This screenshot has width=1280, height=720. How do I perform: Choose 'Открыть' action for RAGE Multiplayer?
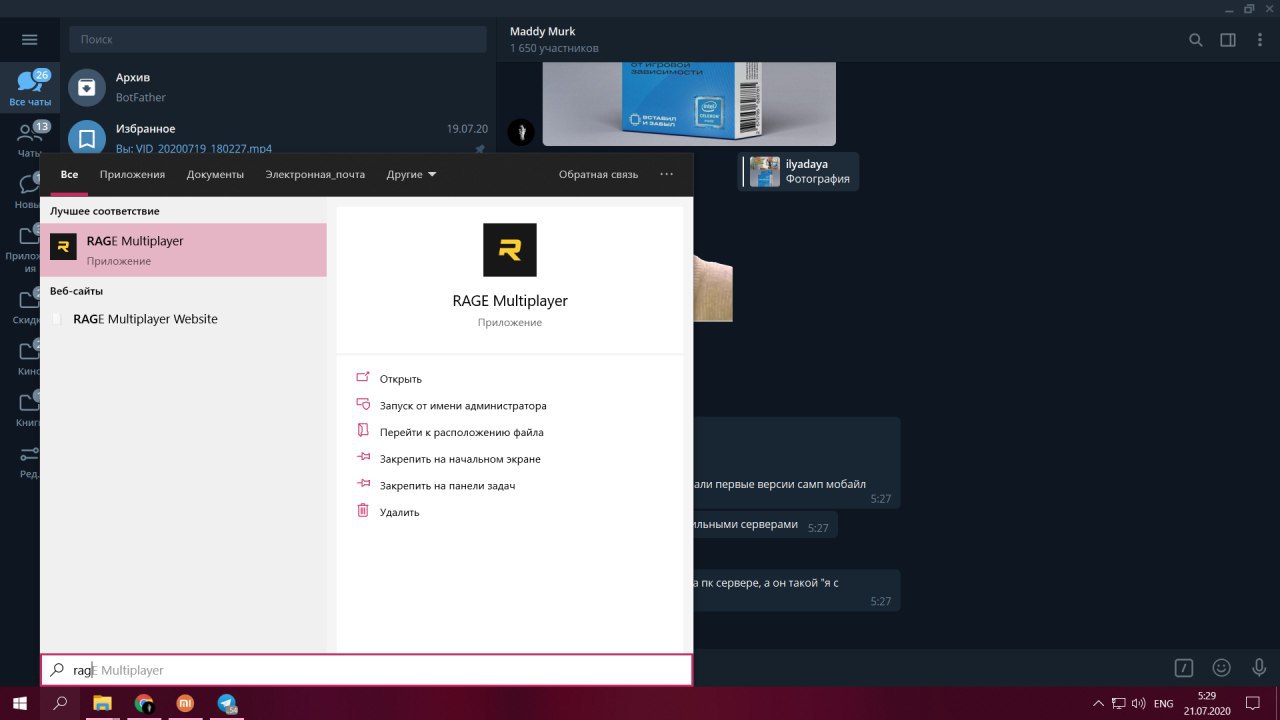[400, 379]
